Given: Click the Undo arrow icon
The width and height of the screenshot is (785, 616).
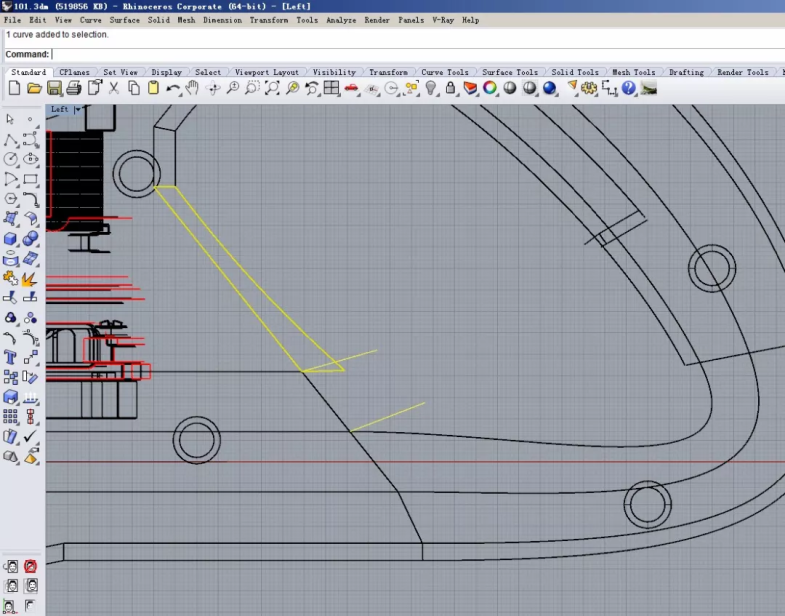Looking at the screenshot, I should click(173, 89).
